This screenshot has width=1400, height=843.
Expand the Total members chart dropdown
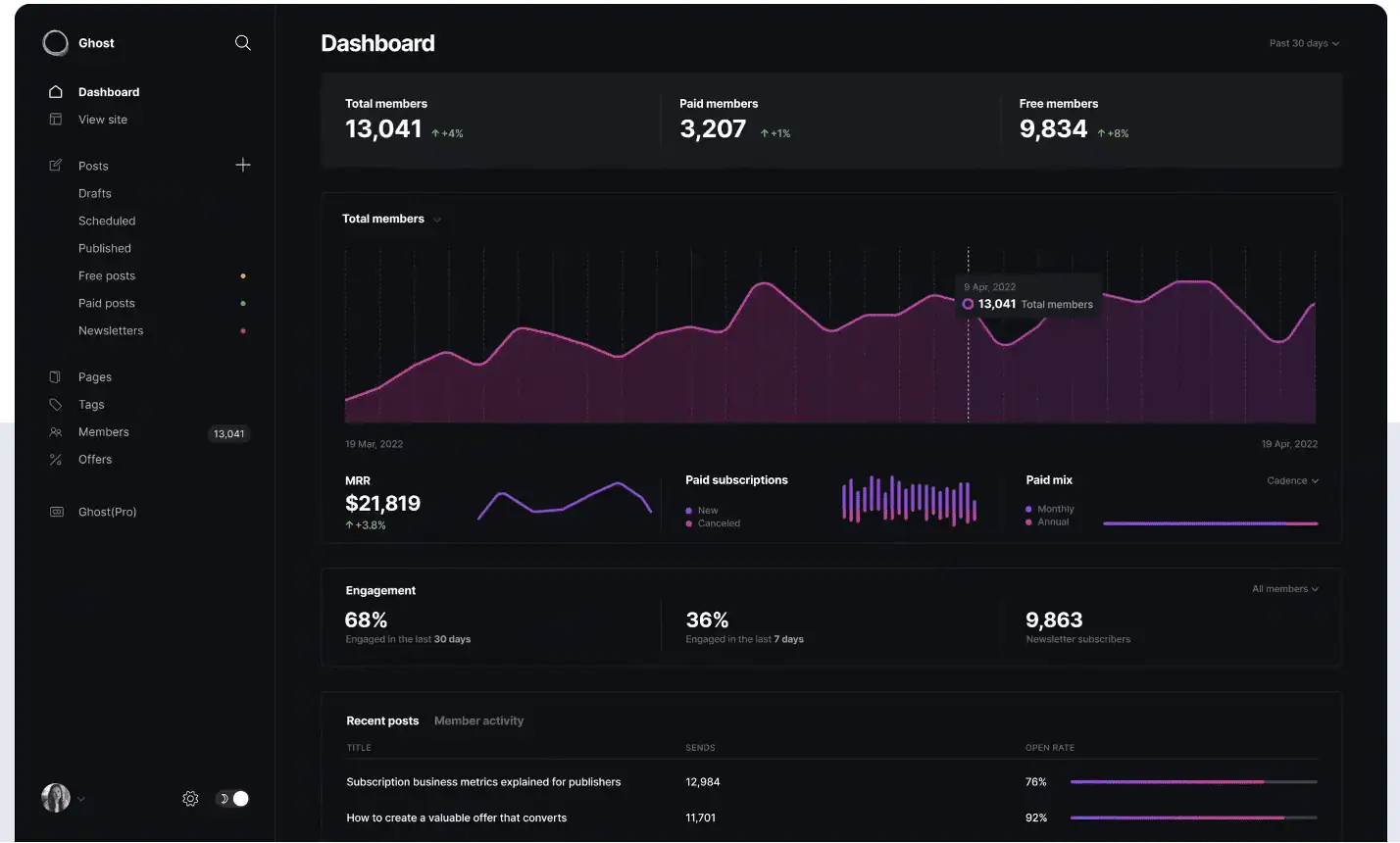[437, 220]
